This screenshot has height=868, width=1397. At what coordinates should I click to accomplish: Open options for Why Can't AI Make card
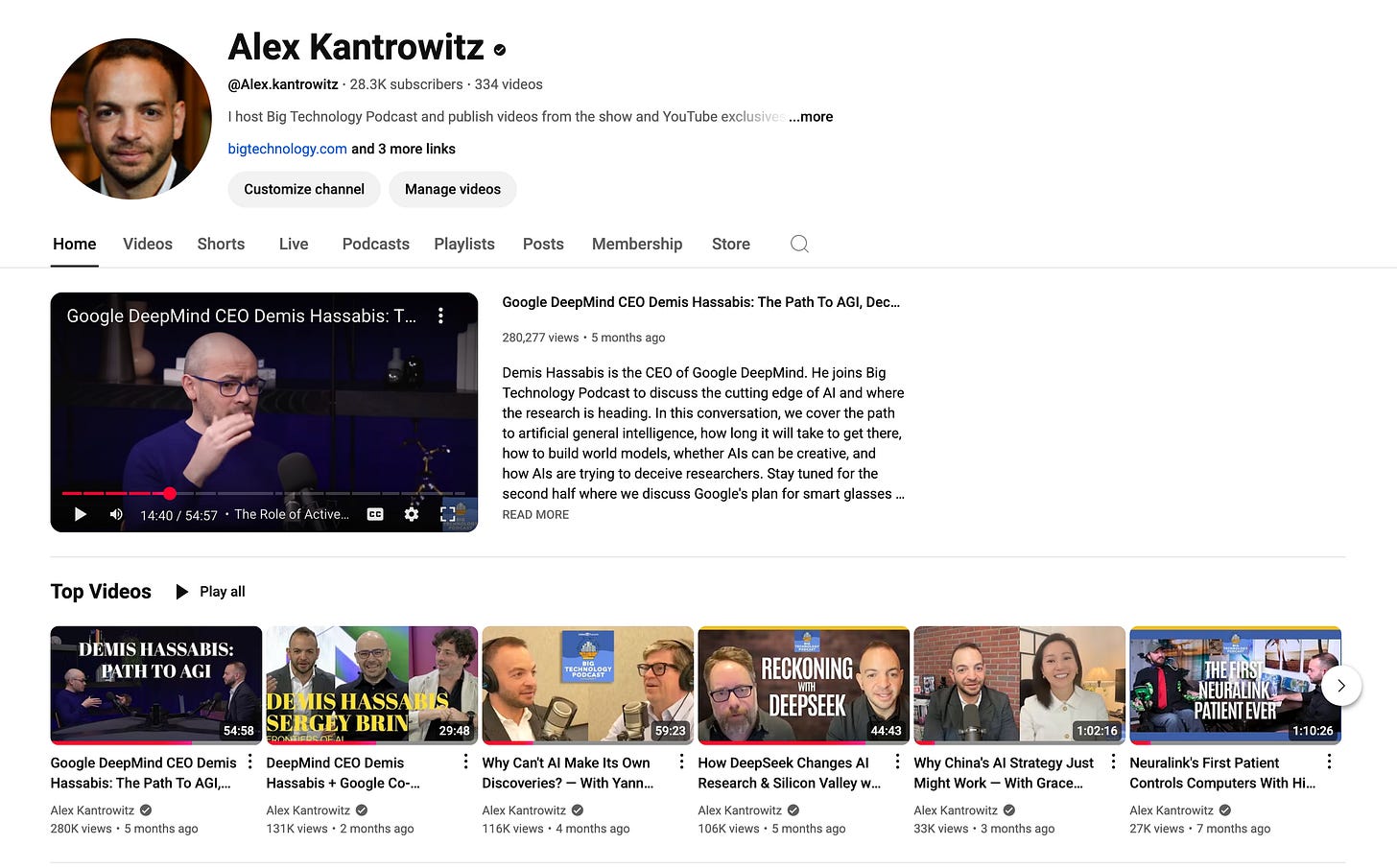682,762
